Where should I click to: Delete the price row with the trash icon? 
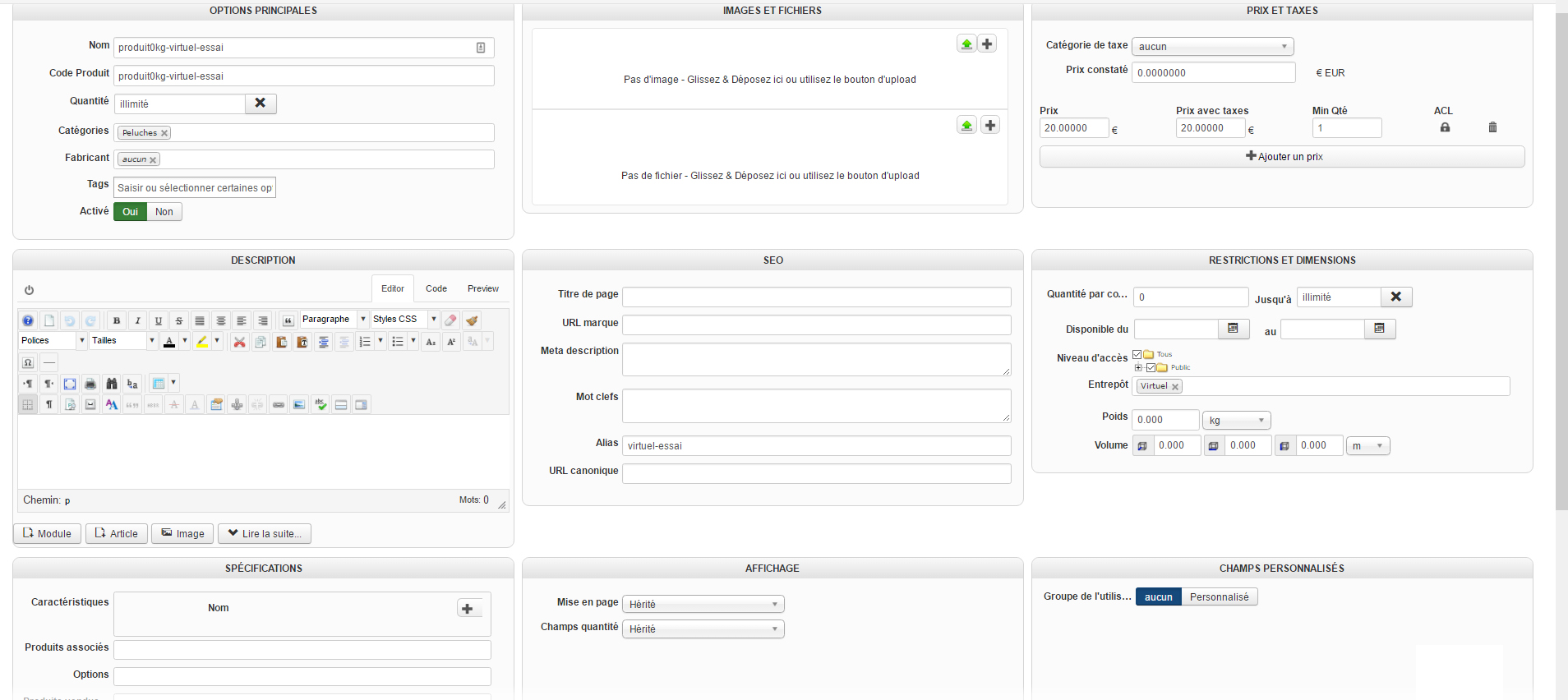click(x=1492, y=127)
